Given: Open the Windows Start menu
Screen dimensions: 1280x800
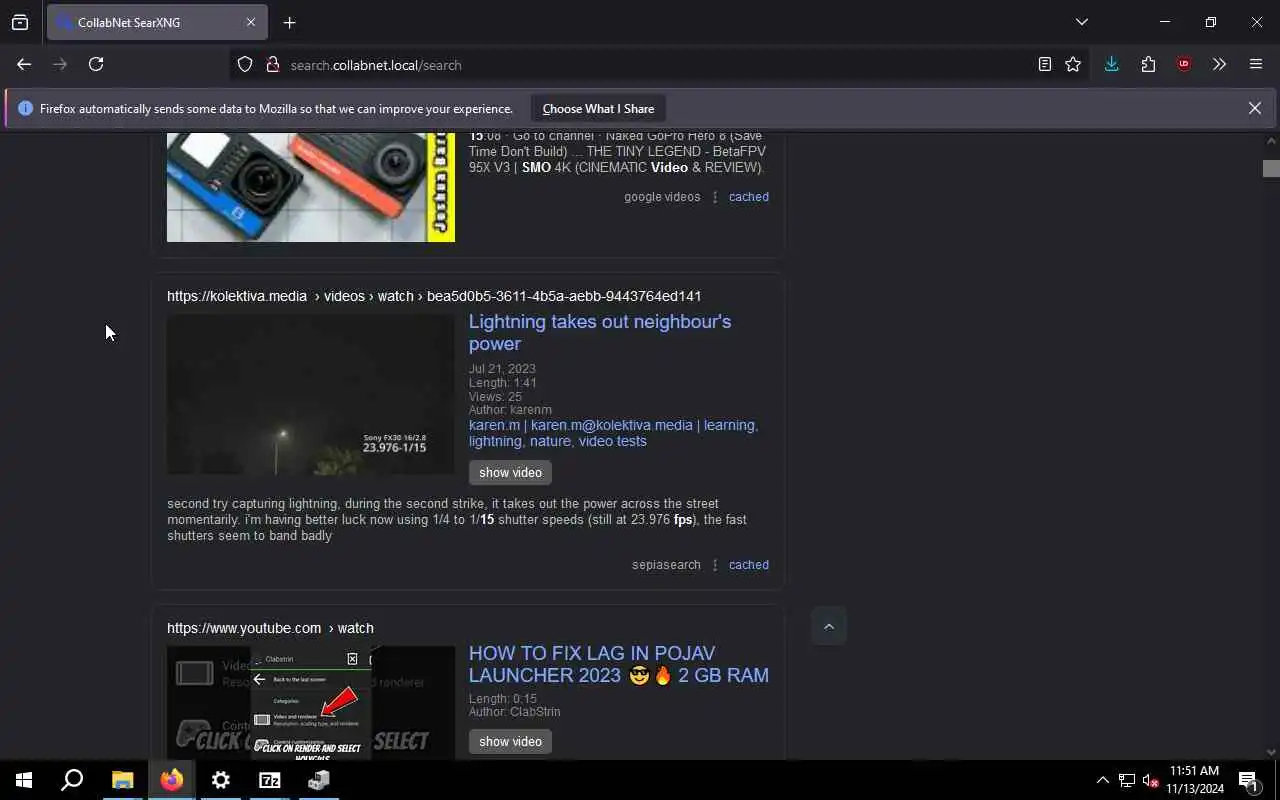Looking at the screenshot, I should 24,780.
